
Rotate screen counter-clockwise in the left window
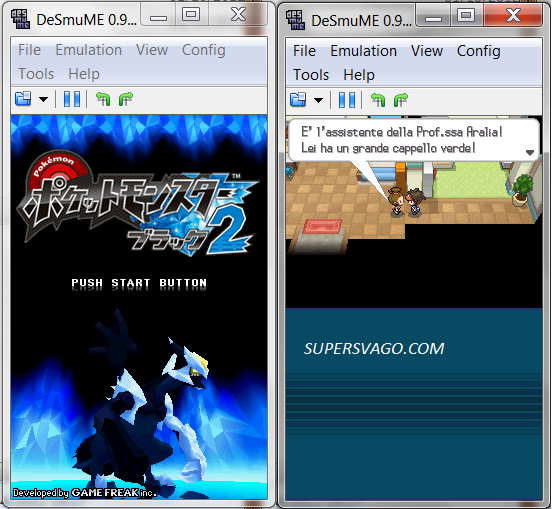(103, 99)
